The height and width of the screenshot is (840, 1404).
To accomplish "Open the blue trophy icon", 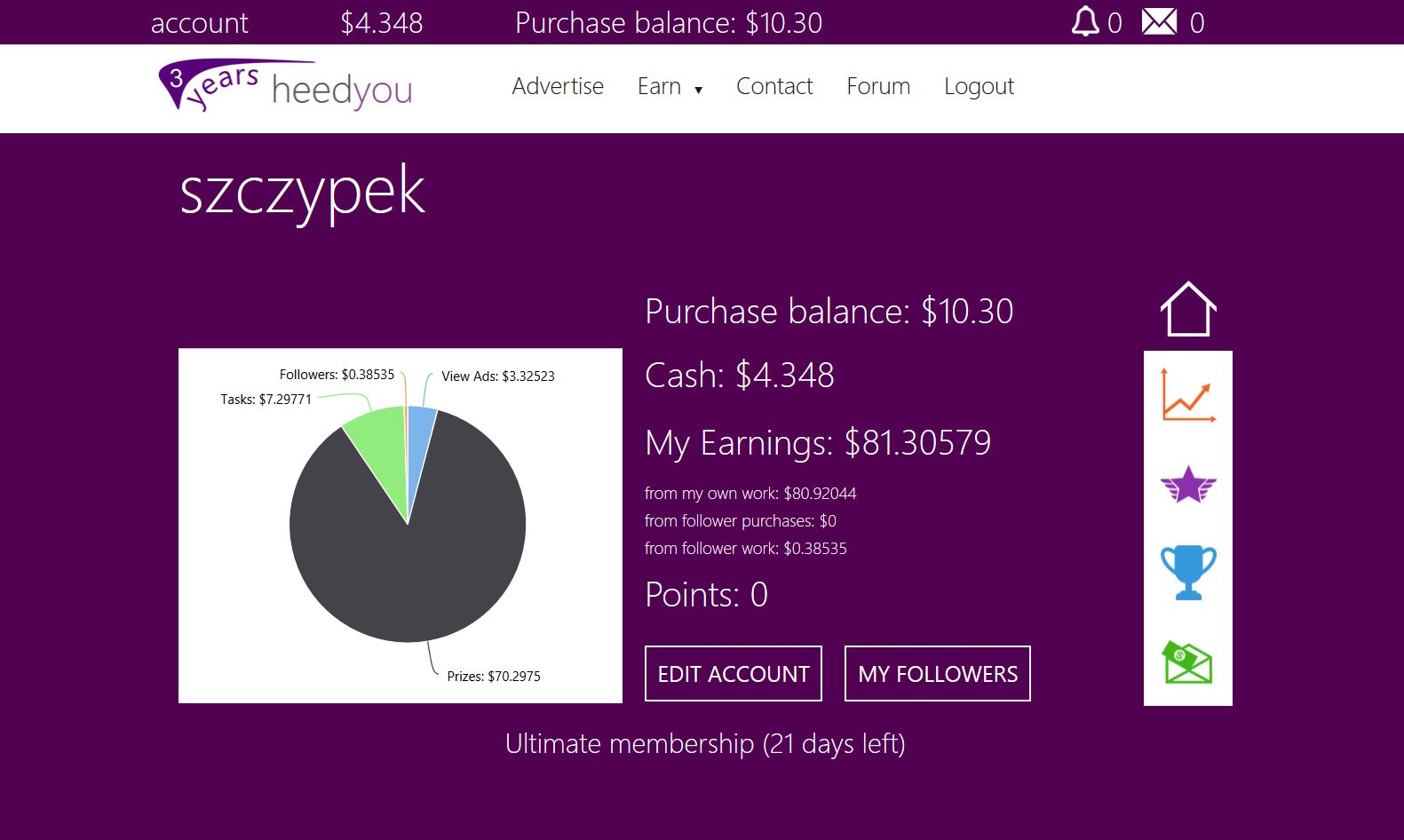I will tap(1188, 573).
